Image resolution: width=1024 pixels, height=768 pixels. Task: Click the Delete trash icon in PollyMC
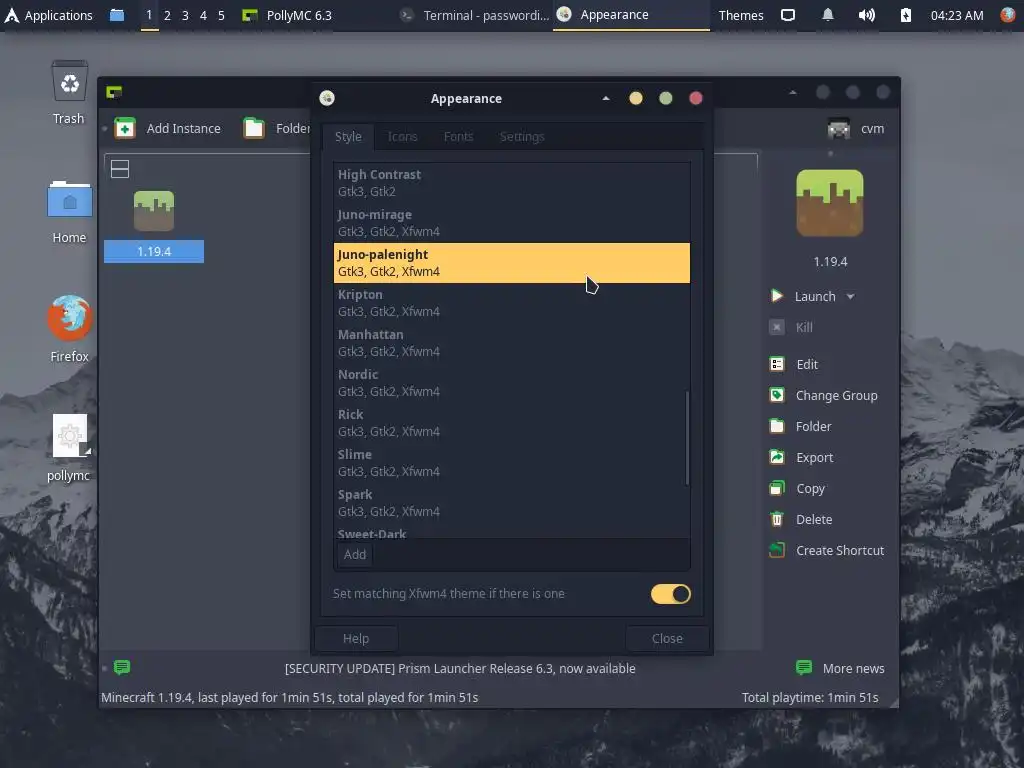776,519
